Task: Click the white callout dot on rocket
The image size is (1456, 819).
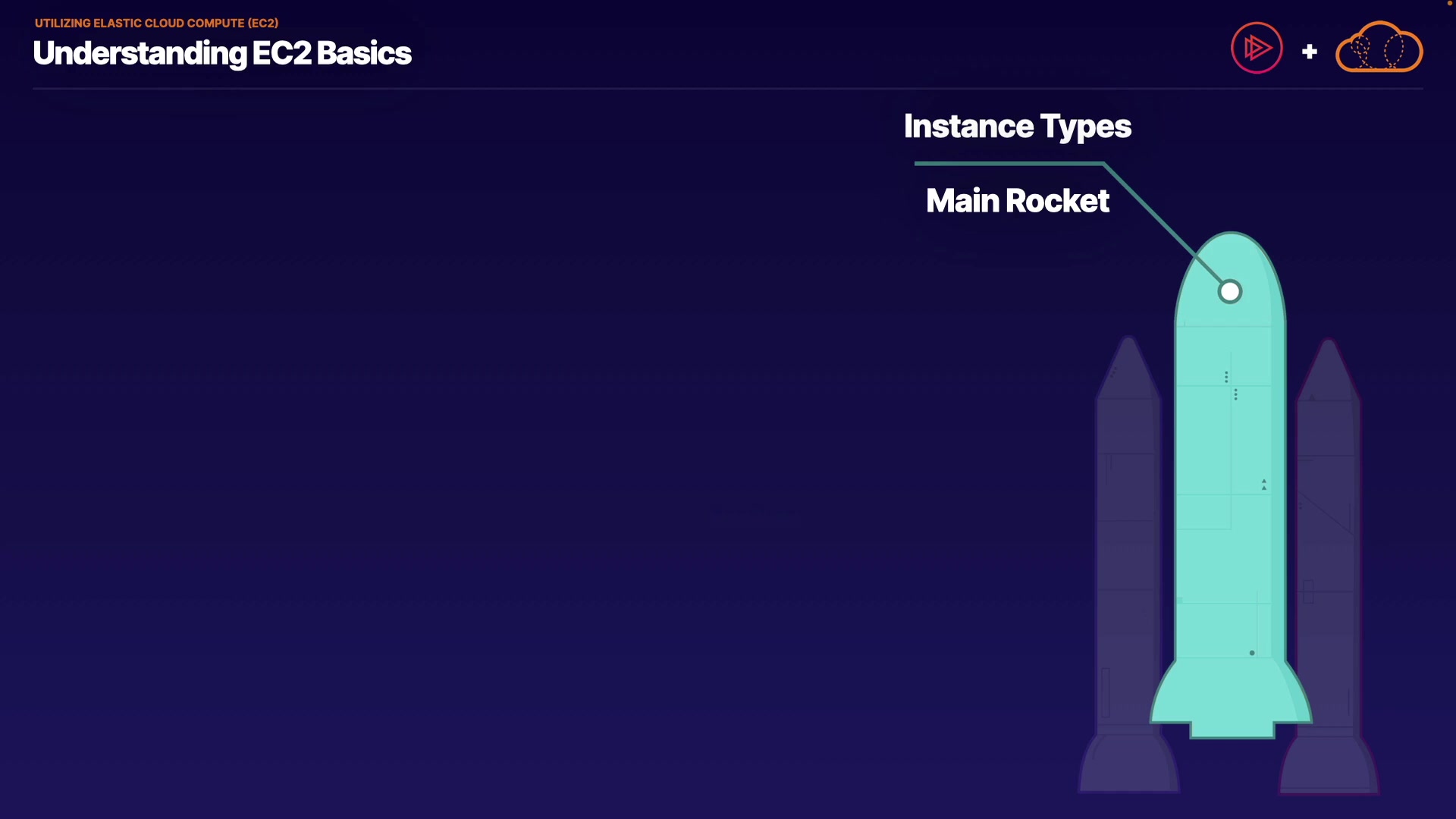Action: (x=1229, y=291)
